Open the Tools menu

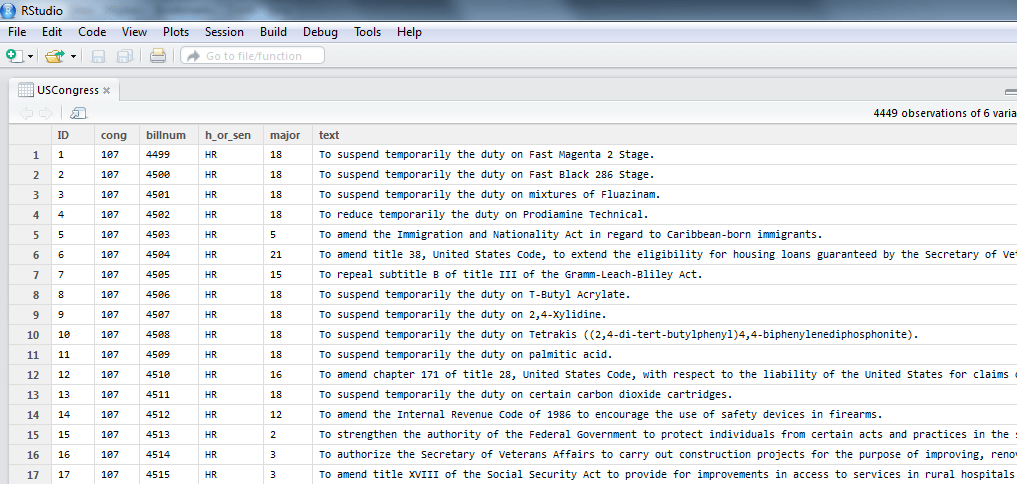click(368, 32)
